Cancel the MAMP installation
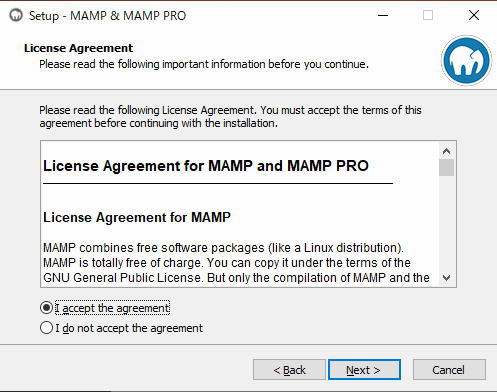 [x=449, y=370]
